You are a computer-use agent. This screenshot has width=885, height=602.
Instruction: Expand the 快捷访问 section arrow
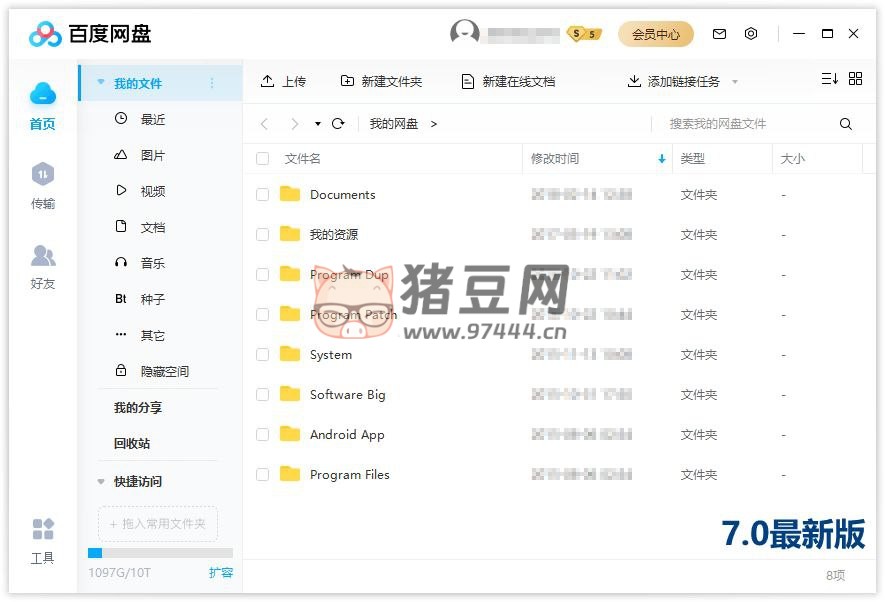pyautogui.click(x=101, y=482)
